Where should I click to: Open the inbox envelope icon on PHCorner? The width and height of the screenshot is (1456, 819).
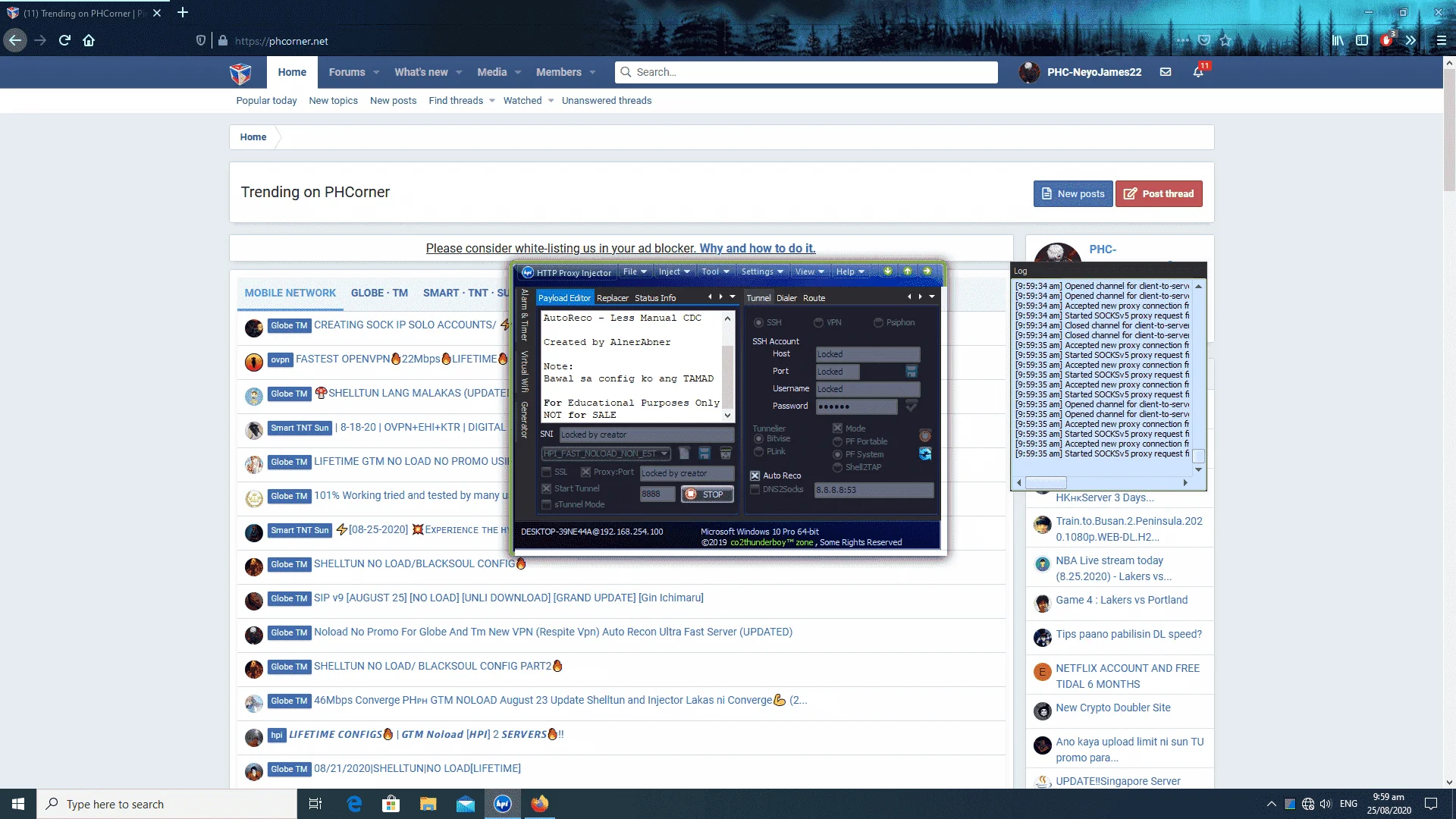1166,72
